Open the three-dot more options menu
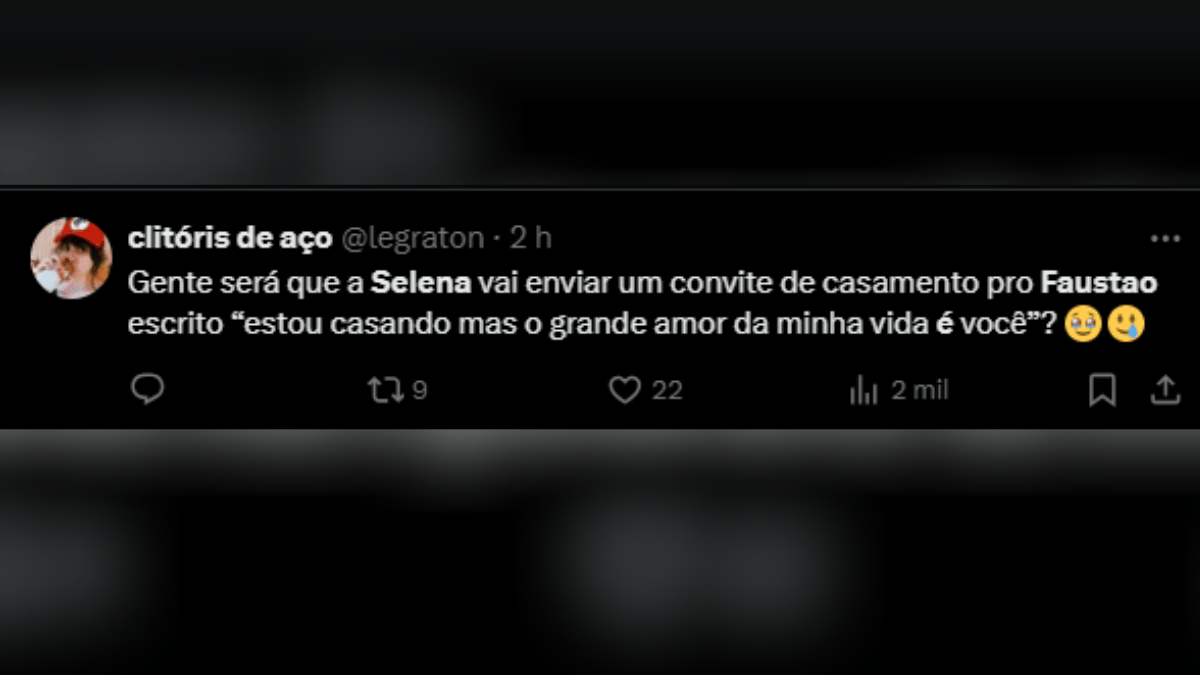 coord(1165,239)
